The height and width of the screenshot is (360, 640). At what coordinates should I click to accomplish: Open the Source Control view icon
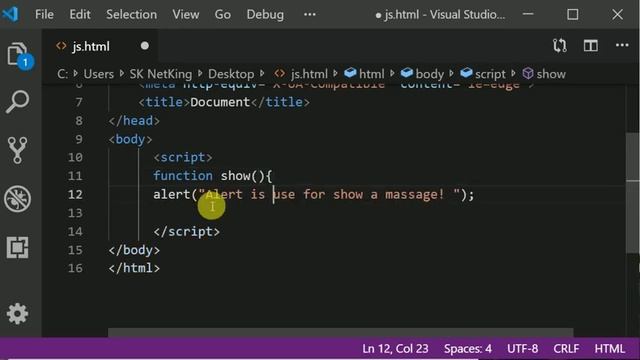point(18,150)
